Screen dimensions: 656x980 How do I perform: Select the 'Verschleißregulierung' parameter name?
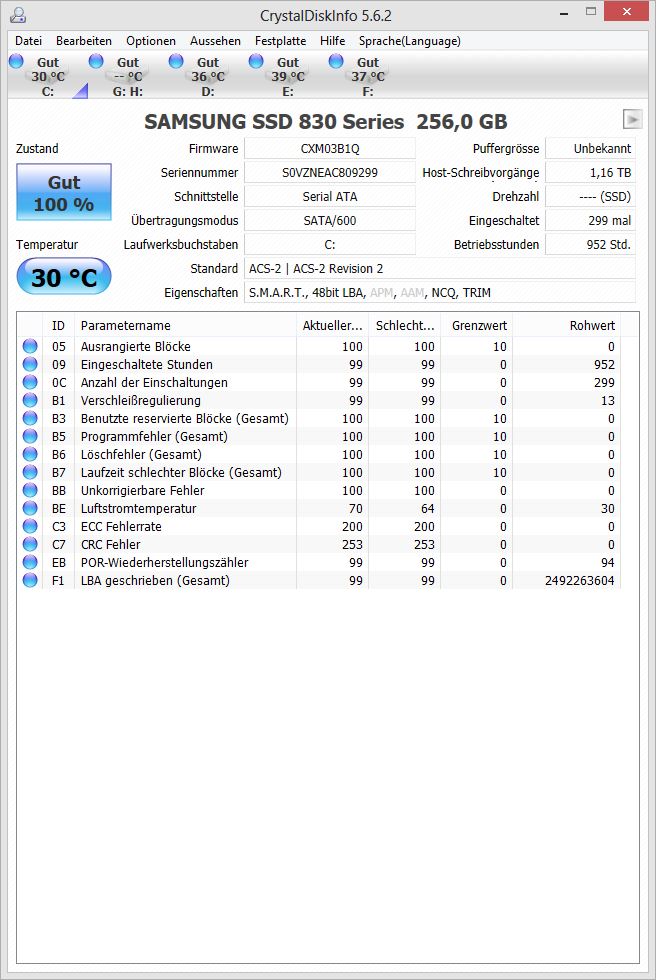[x=141, y=401]
